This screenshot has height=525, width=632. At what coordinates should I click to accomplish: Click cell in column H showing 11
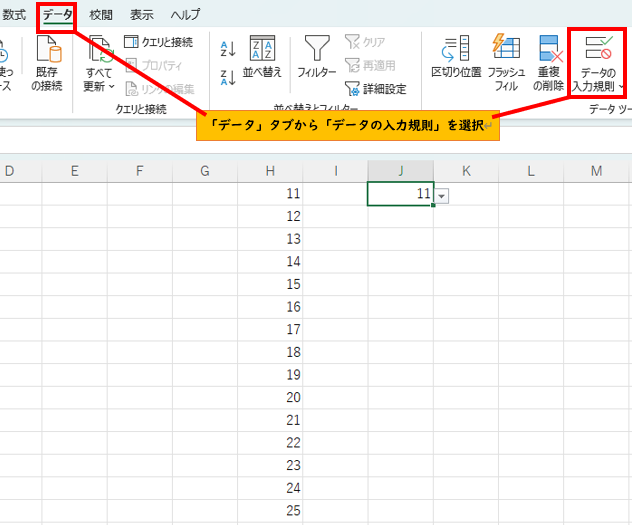270,194
